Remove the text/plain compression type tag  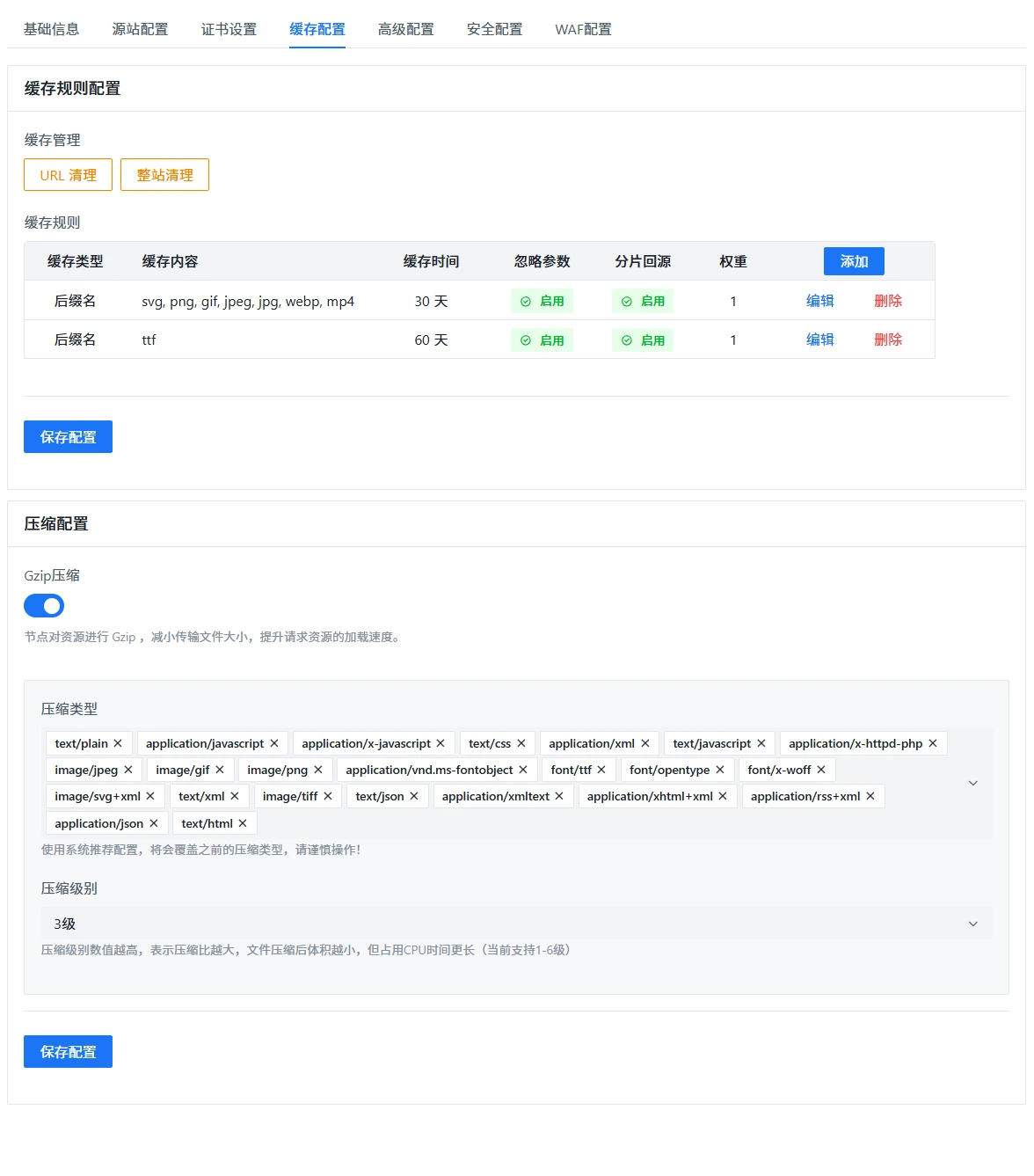[118, 743]
